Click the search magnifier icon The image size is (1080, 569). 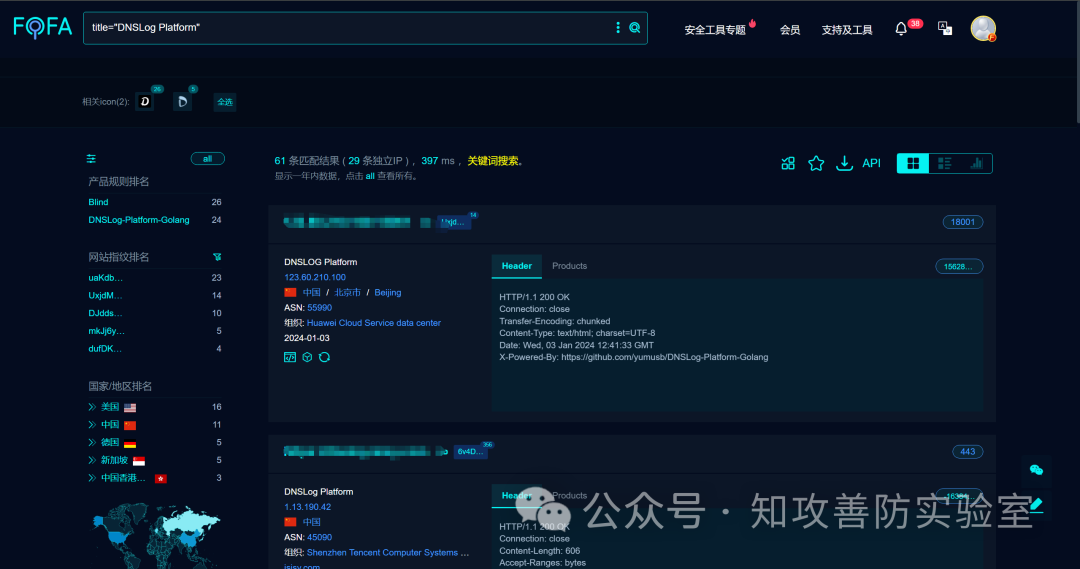point(635,28)
